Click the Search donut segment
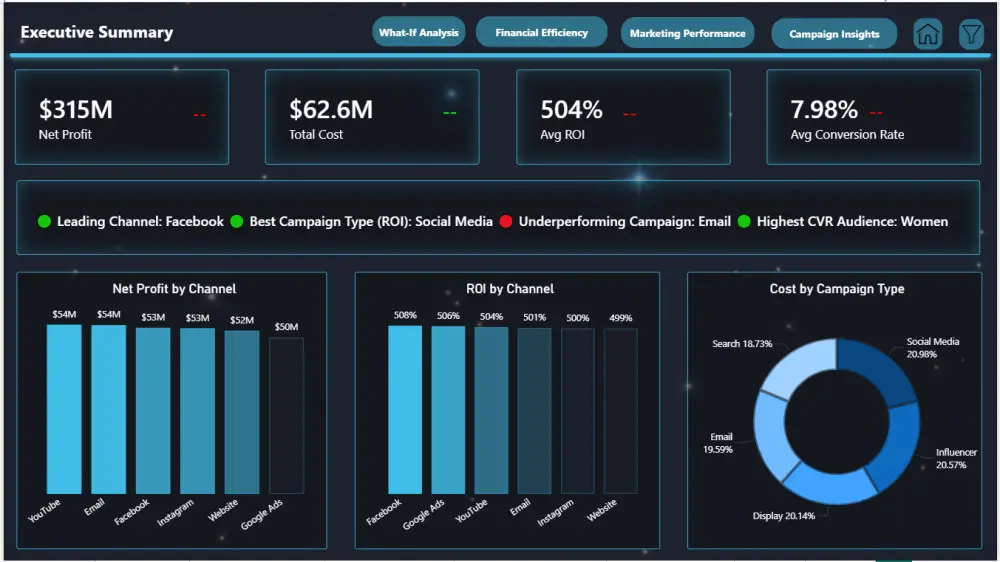Screen dimensions: 1000x562 (802, 366)
